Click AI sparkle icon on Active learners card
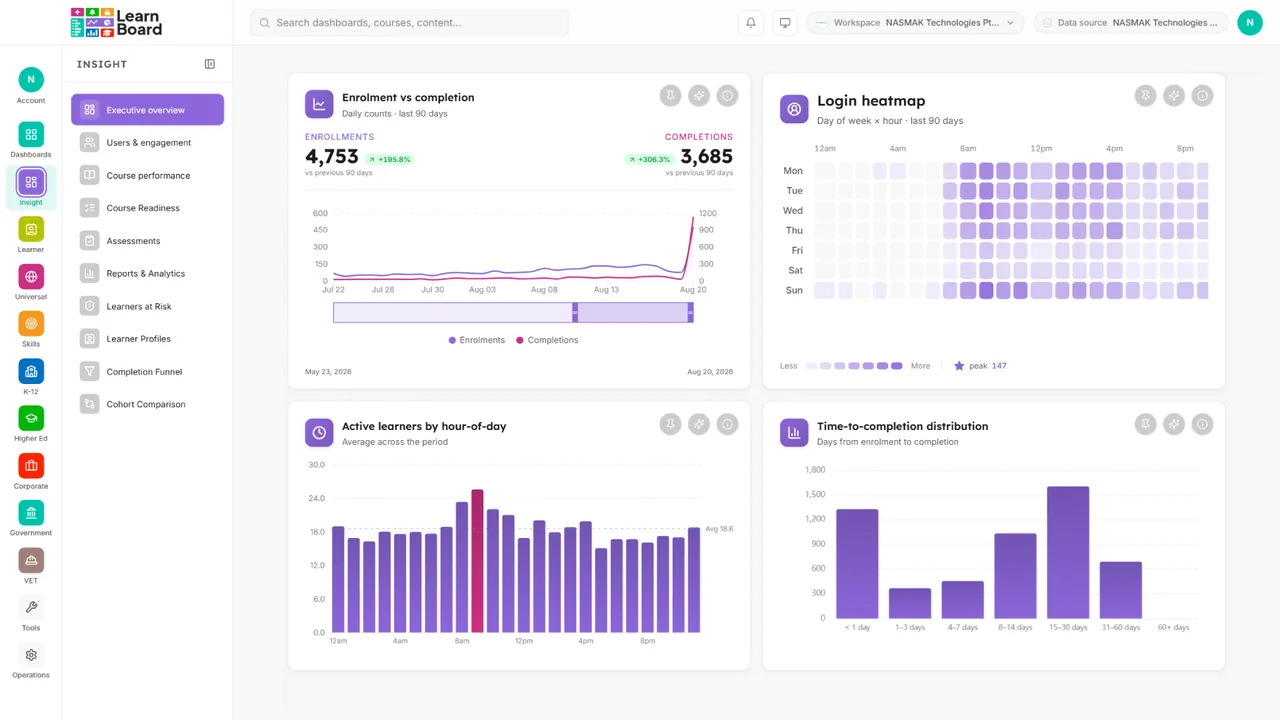Screen dimensions: 1280x720 [699, 424]
